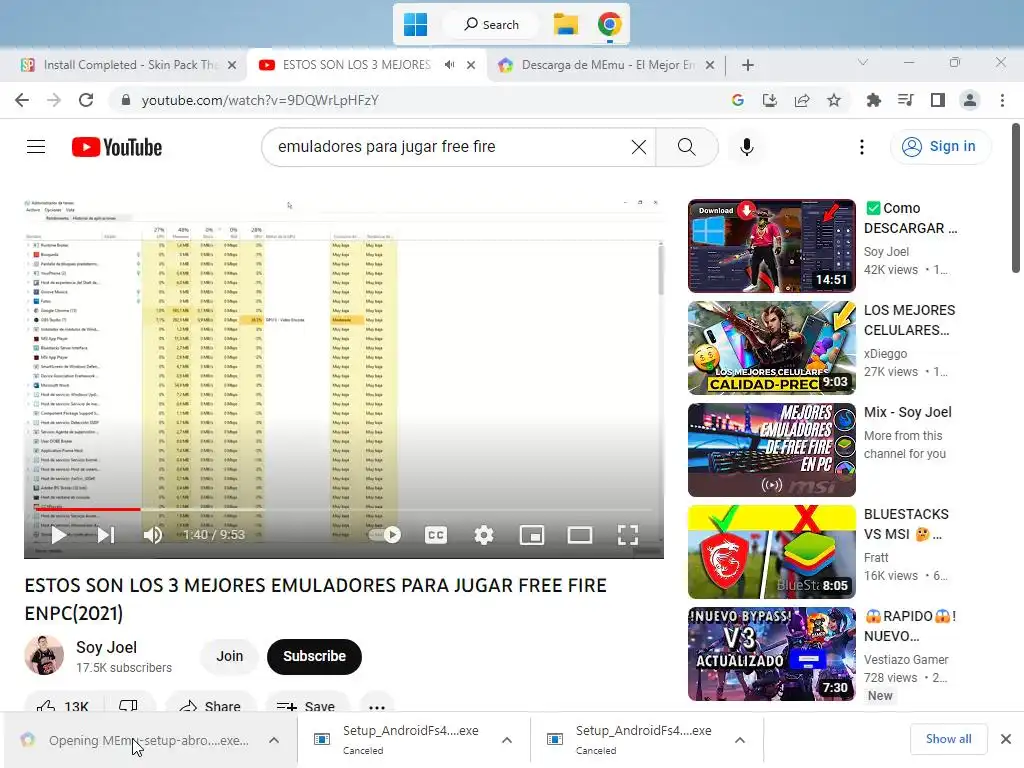Open the Mix - Soy Joel thumbnail

tap(771, 450)
